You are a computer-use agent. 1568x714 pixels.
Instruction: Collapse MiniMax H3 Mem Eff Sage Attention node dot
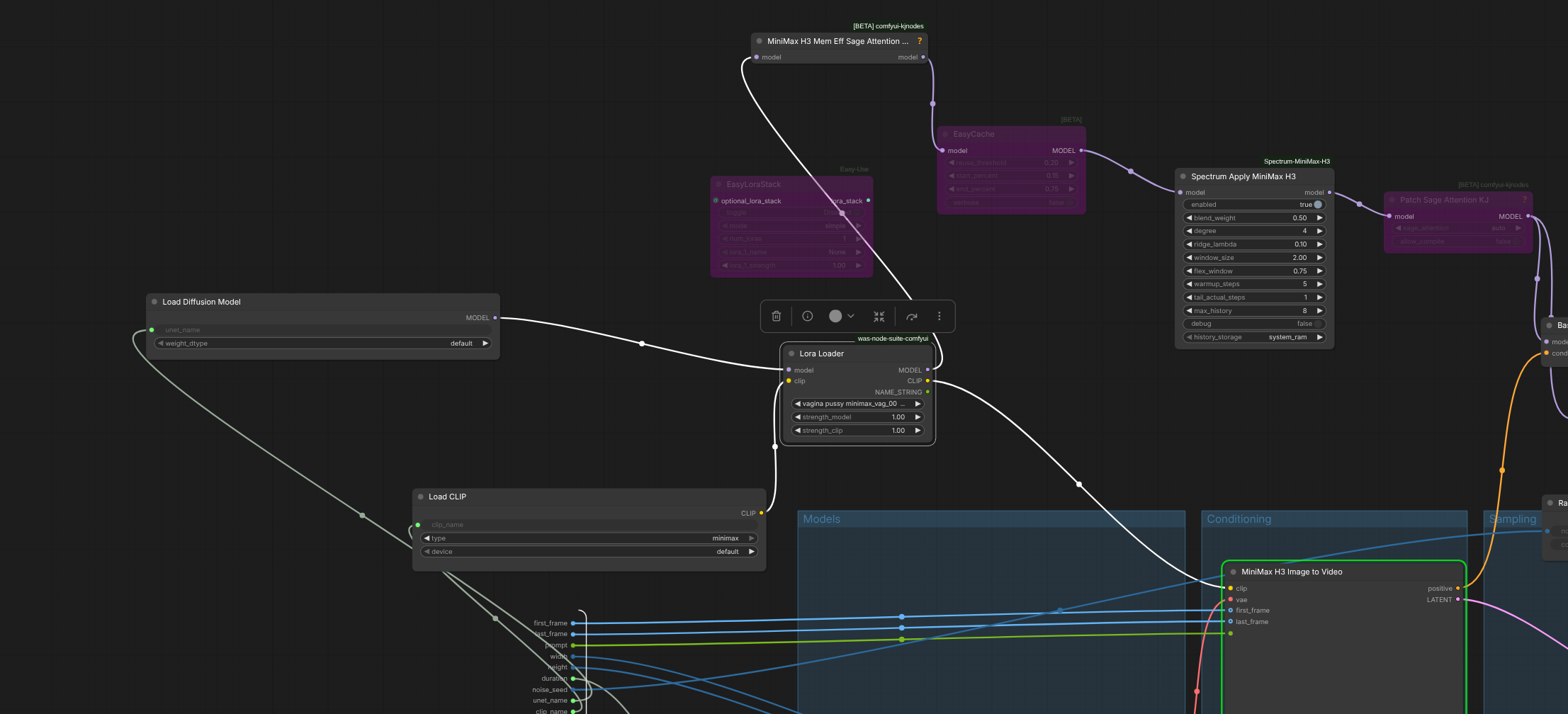pyautogui.click(x=760, y=41)
